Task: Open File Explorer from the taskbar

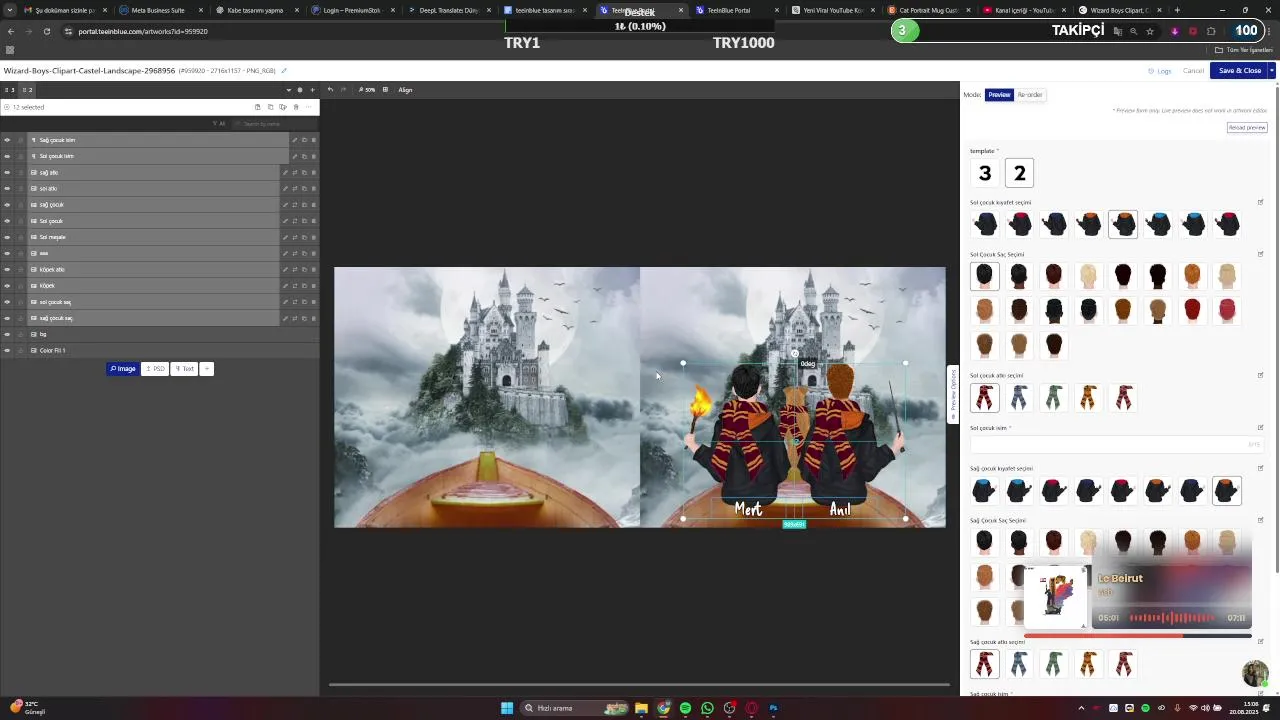Action: (641, 708)
